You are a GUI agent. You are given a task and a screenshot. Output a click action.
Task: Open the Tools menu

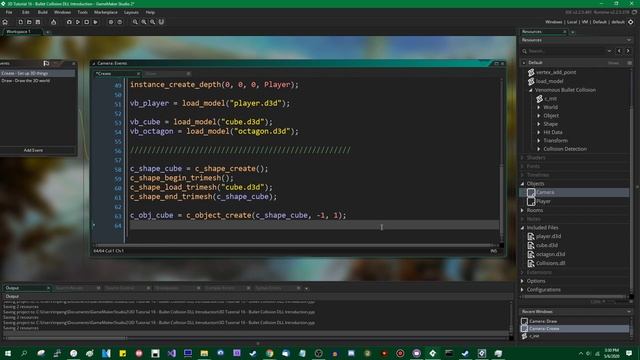point(82,12)
